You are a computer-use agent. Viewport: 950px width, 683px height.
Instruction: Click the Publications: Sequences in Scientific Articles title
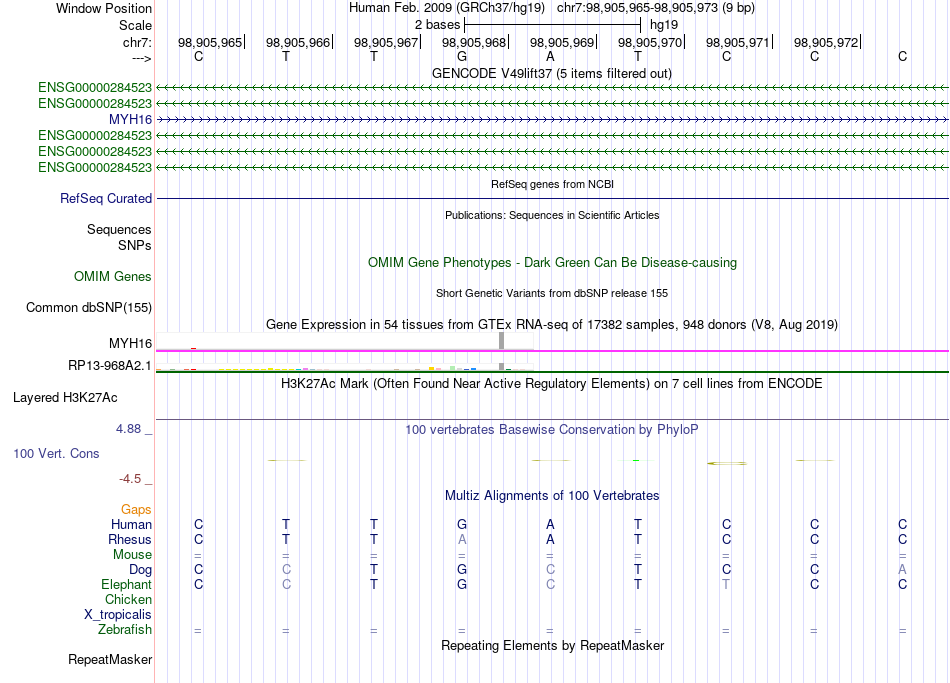(x=552, y=215)
